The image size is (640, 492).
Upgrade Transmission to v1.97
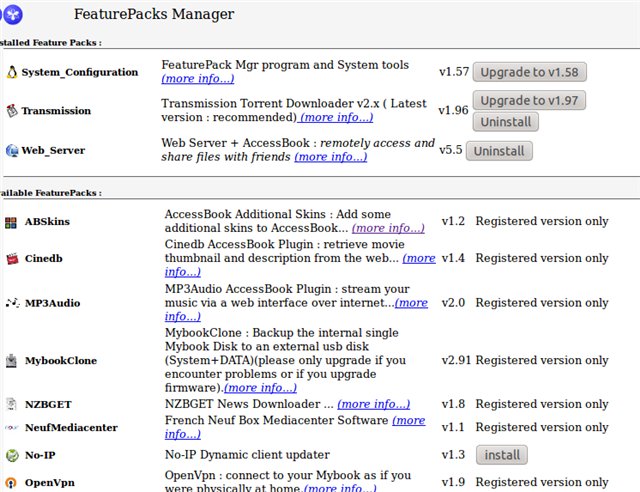pyautogui.click(x=529, y=100)
